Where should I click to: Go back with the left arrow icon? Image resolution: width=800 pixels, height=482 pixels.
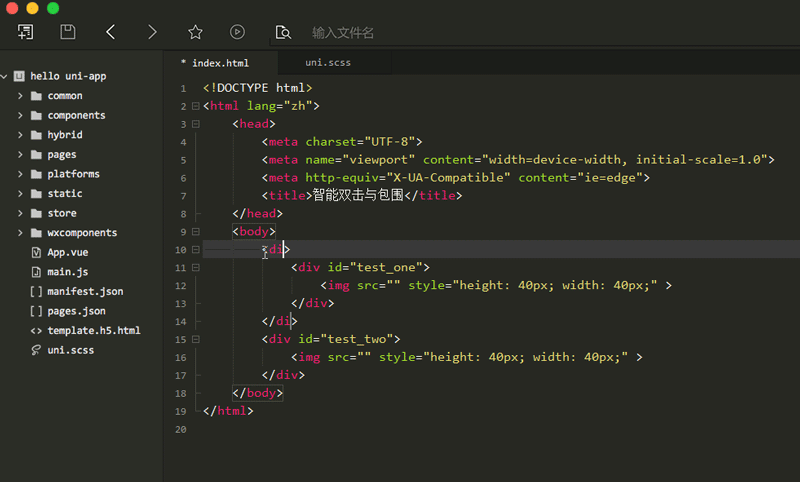[111, 32]
